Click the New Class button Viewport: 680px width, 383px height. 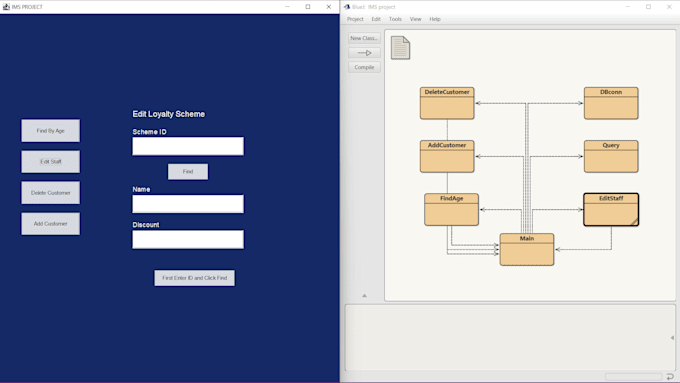coord(364,38)
